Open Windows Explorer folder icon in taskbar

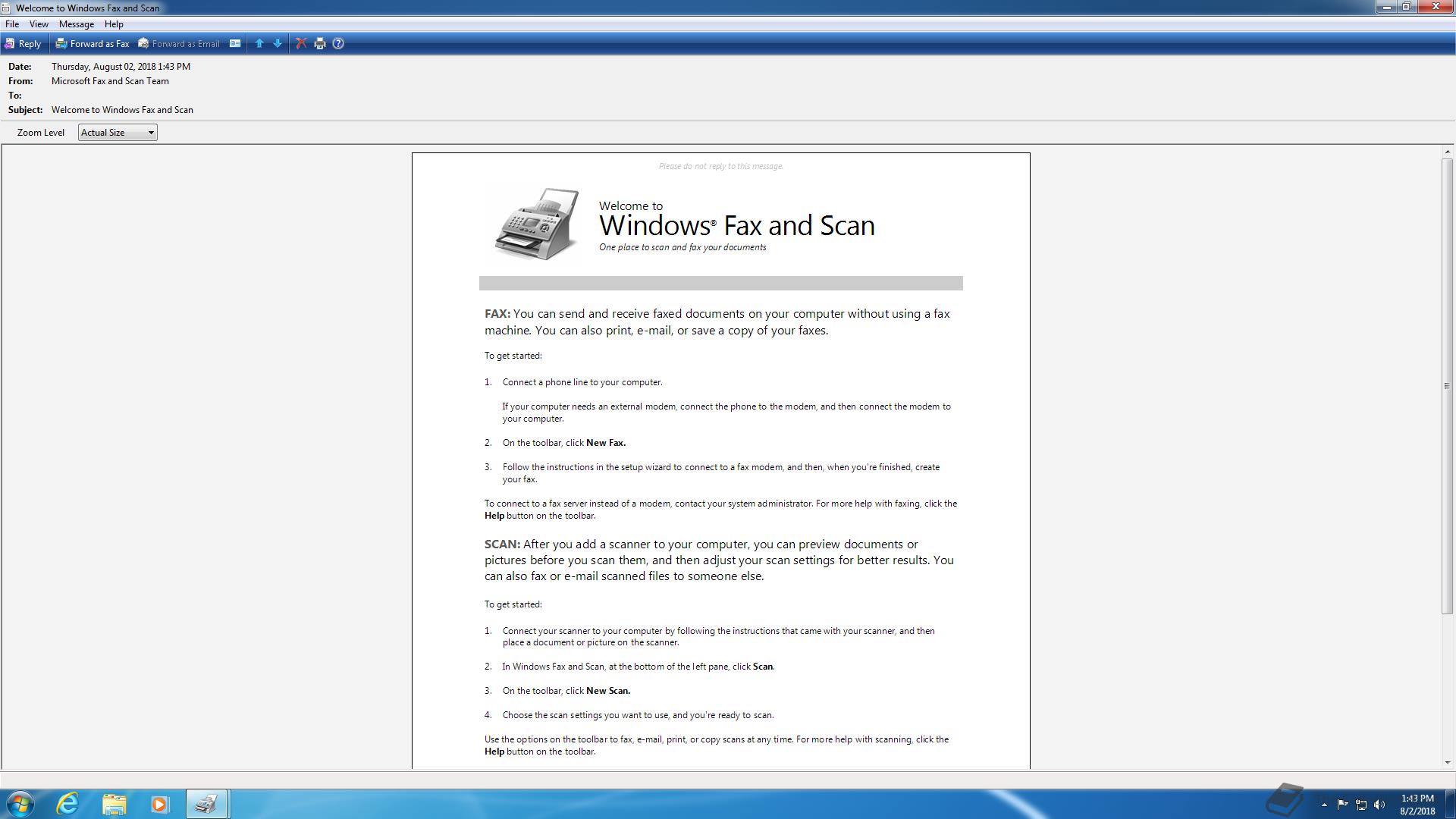pos(114,804)
